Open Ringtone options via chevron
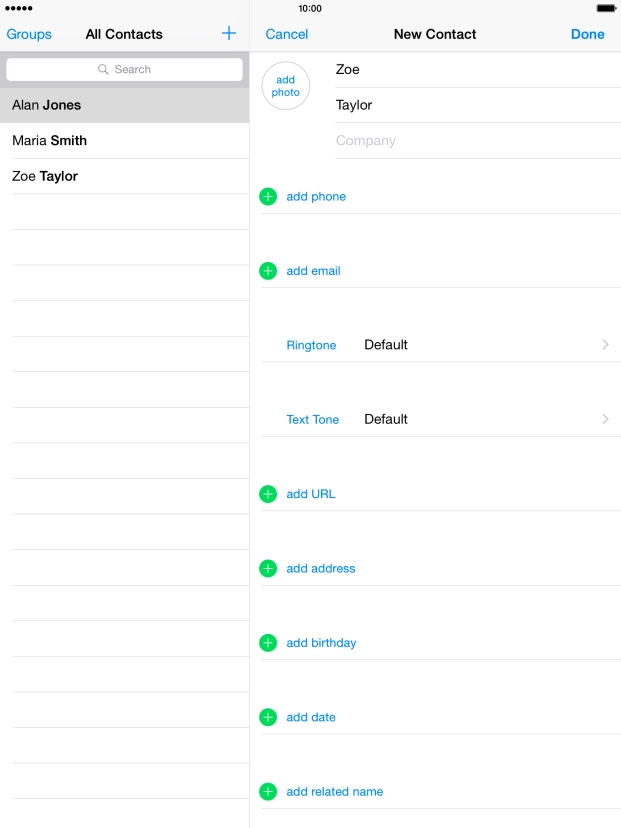The image size is (621, 828). point(605,345)
